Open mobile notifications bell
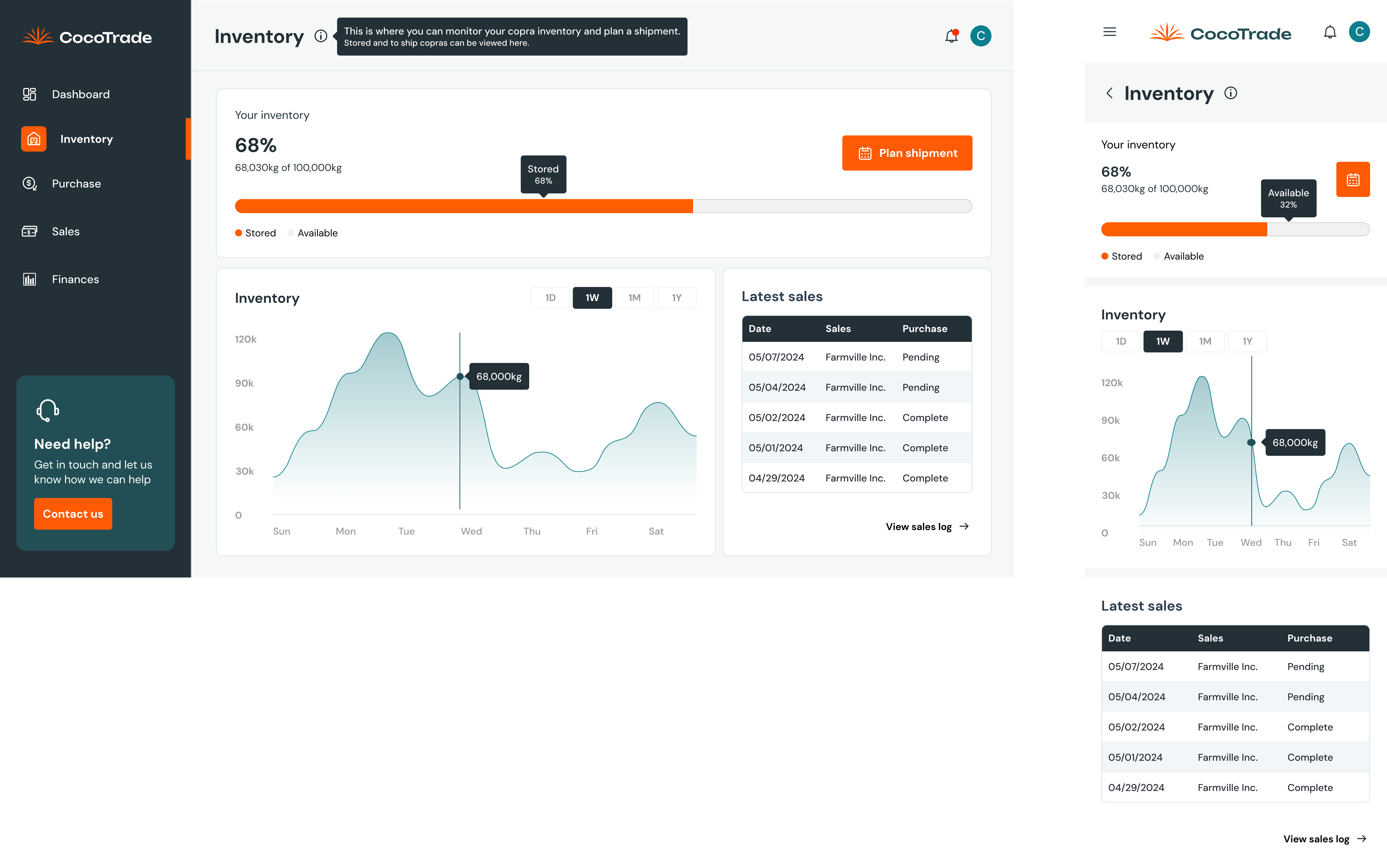 1330,32
